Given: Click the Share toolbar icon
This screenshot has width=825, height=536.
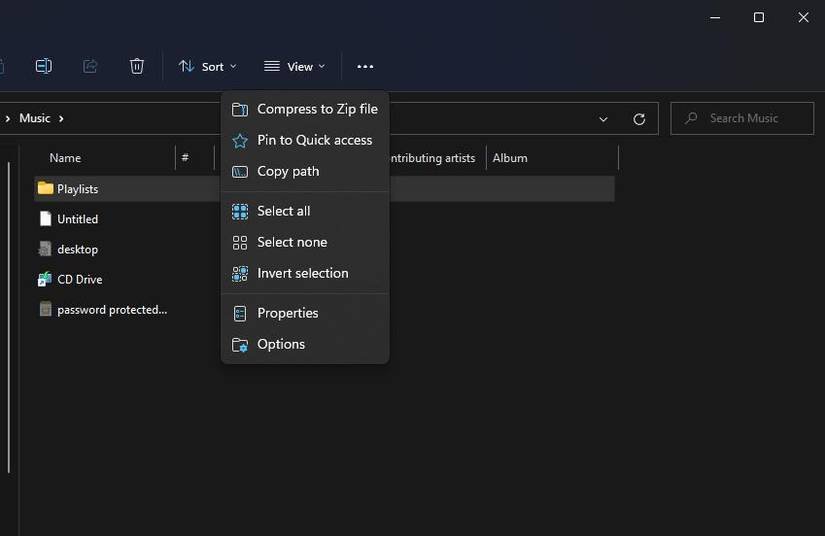Looking at the screenshot, I should coord(90,66).
